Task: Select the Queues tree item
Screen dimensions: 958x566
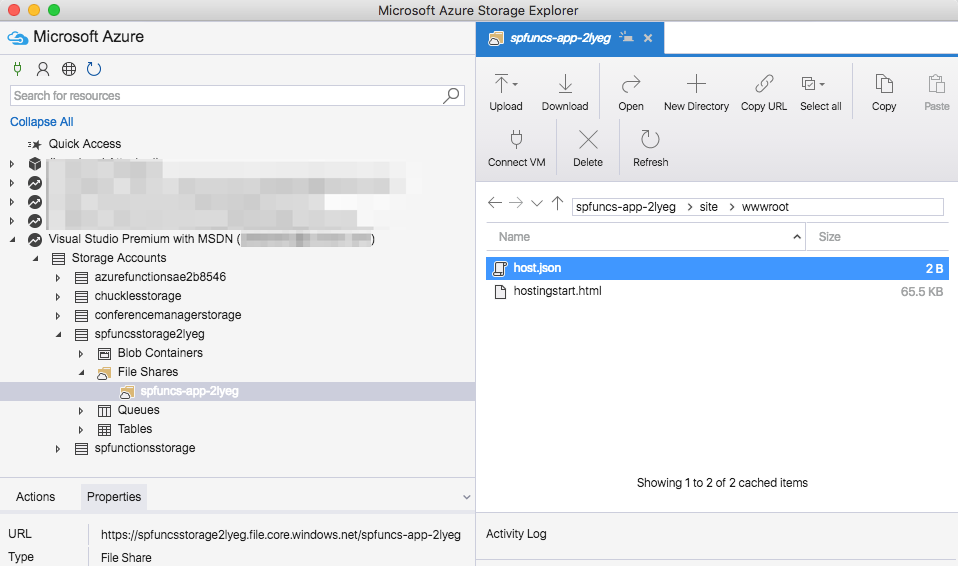Action: point(139,410)
